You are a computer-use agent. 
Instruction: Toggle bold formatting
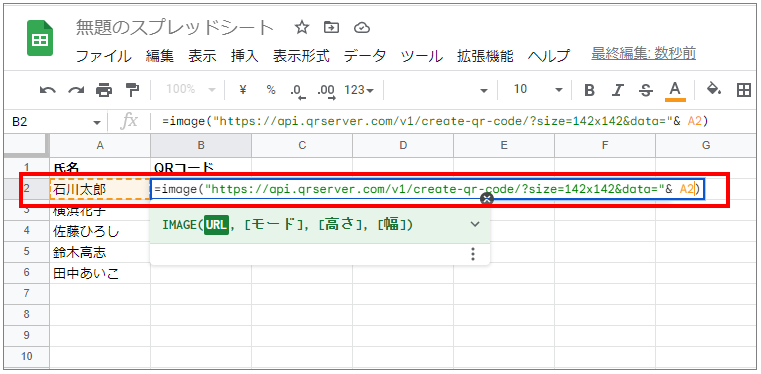pos(590,90)
